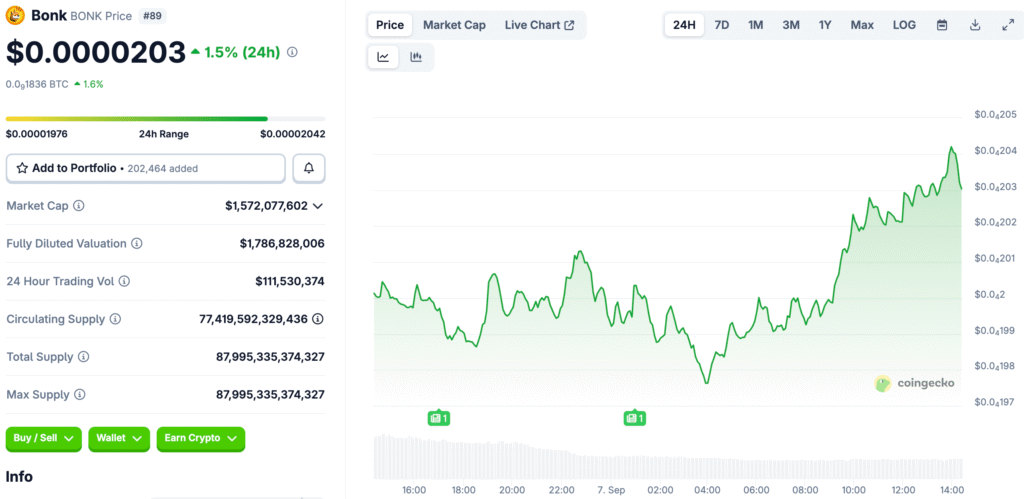This screenshot has width=1024, height=499.
Task: Select 1M time range
Action: pos(756,25)
